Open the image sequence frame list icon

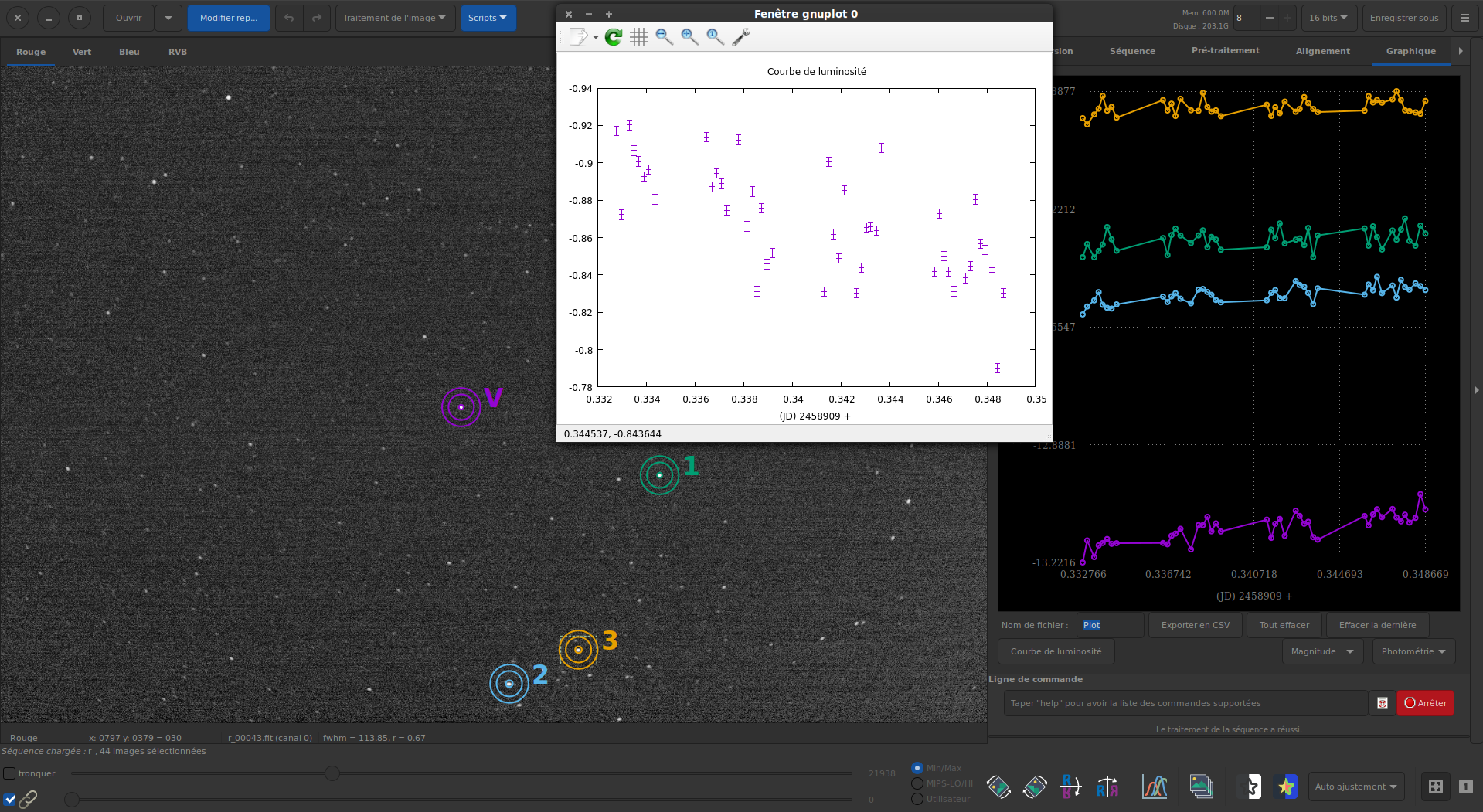point(1201,787)
